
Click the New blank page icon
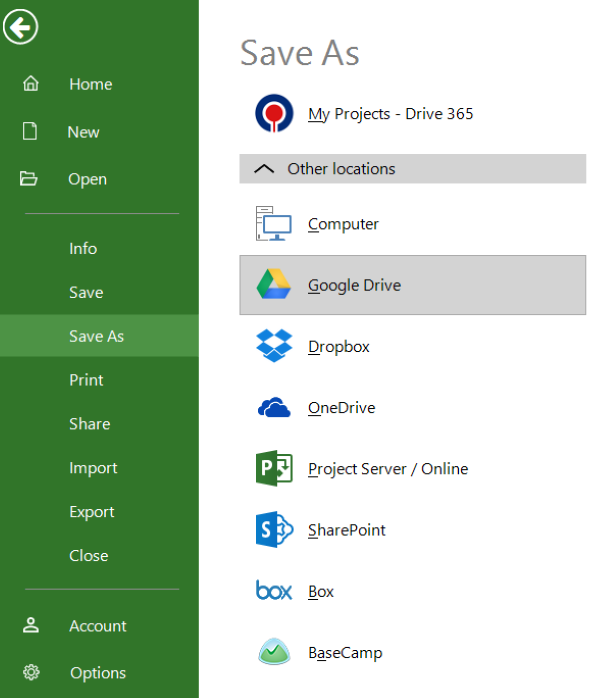click(x=30, y=131)
